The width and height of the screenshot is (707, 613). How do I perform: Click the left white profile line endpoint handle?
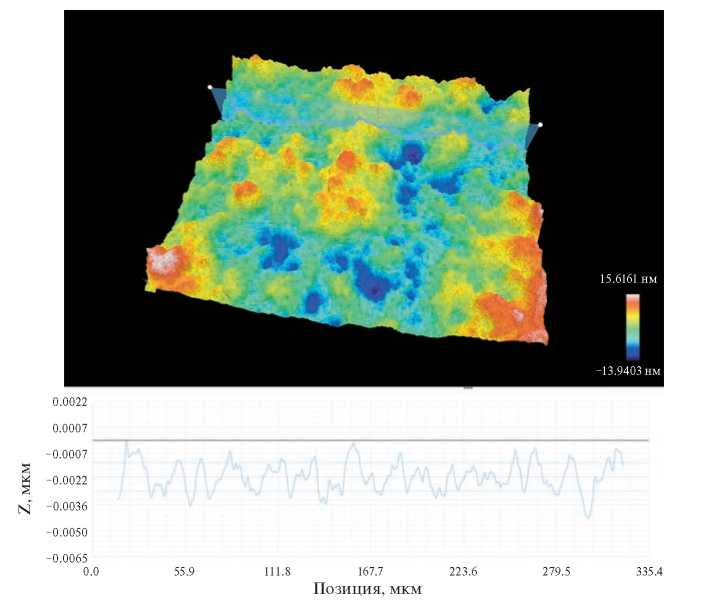click(x=210, y=88)
